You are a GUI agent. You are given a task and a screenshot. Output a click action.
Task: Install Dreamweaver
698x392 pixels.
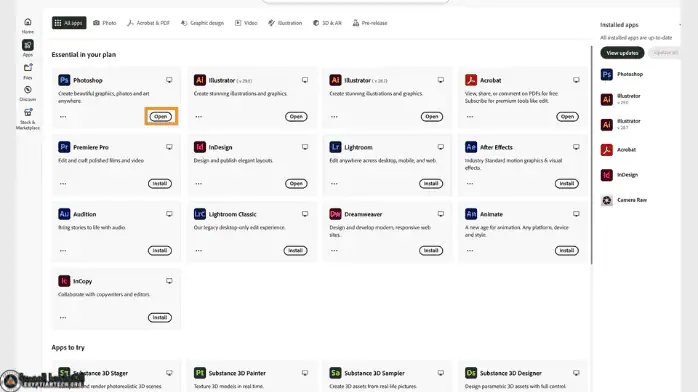431,251
